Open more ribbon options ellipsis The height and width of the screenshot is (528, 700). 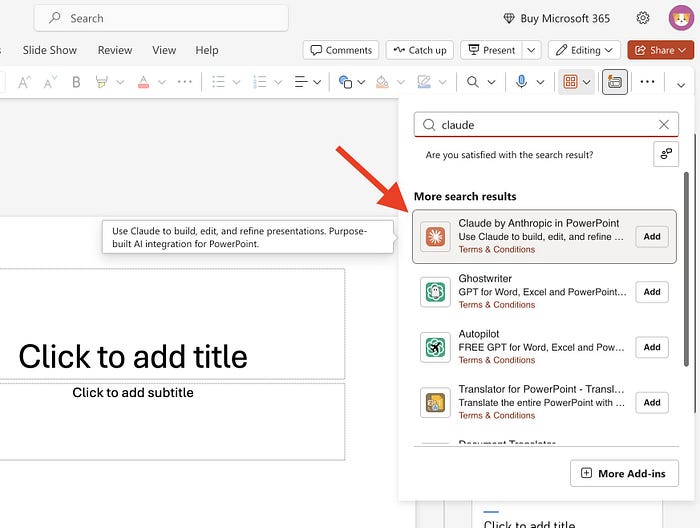[x=647, y=82]
